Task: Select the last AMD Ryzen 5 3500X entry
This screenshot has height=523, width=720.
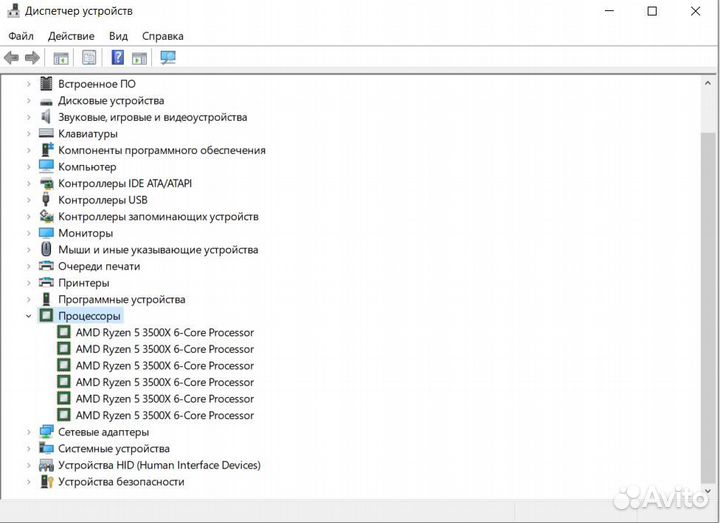Action: click(164, 415)
